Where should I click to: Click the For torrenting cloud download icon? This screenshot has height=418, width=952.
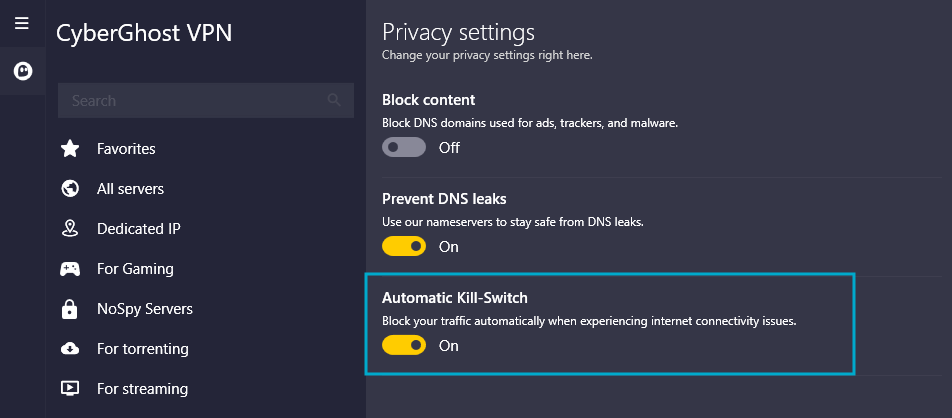click(x=70, y=349)
